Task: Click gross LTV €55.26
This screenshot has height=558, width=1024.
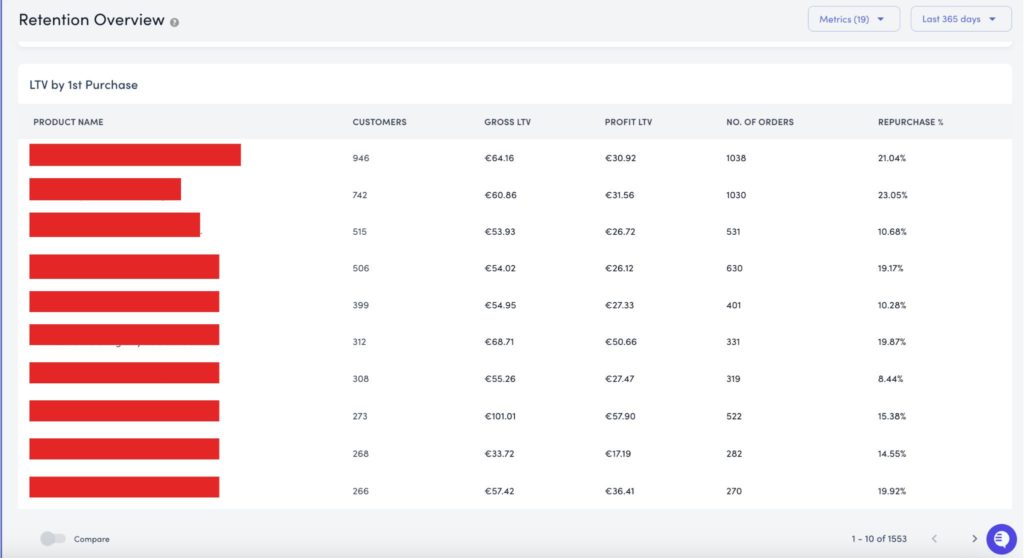Action: [500, 378]
